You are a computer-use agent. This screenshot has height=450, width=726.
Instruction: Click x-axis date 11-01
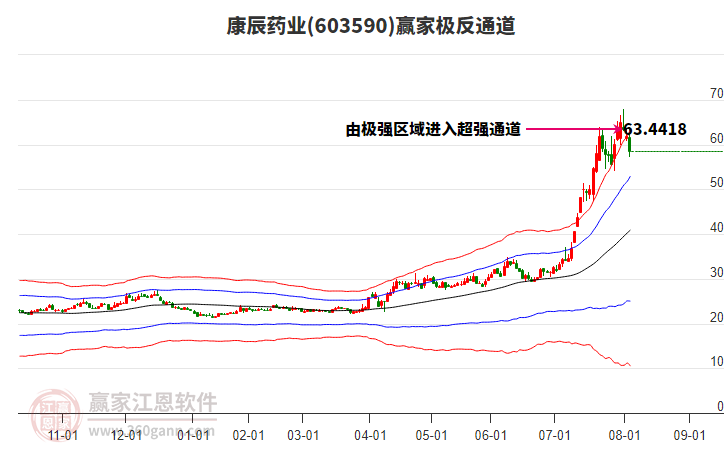(63, 436)
